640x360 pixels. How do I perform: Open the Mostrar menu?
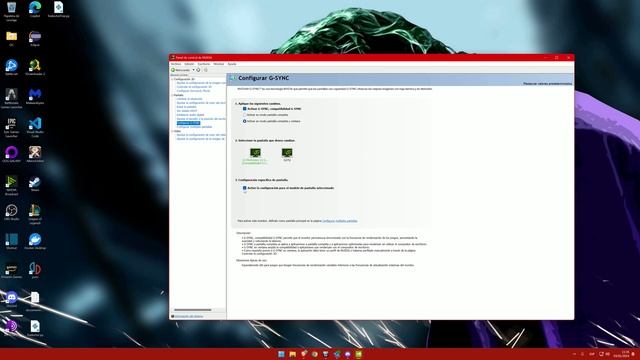(219, 64)
